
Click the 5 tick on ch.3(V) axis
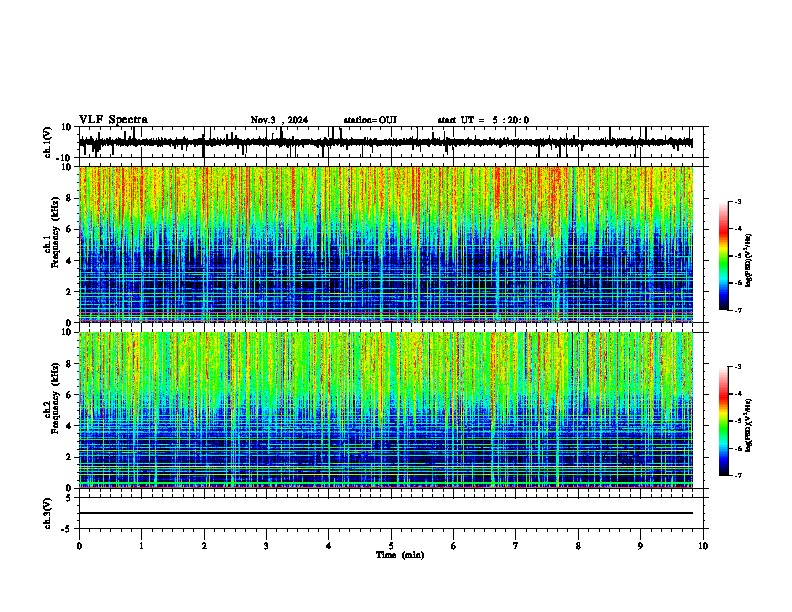[x=70, y=498]
